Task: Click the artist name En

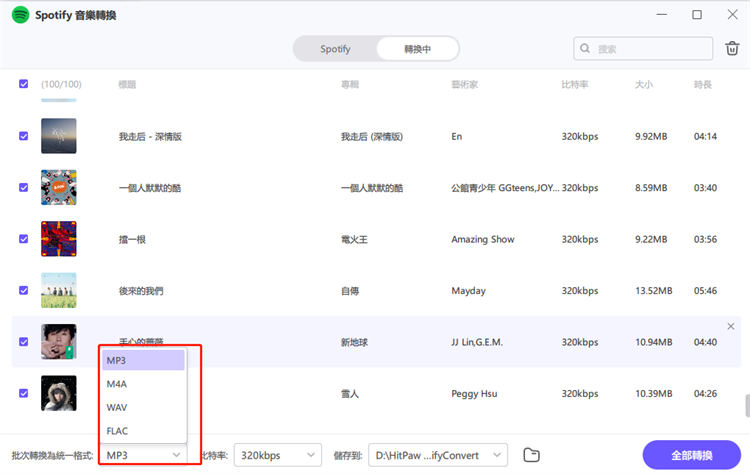Action: pyautogui.click(x=457, y=136)
